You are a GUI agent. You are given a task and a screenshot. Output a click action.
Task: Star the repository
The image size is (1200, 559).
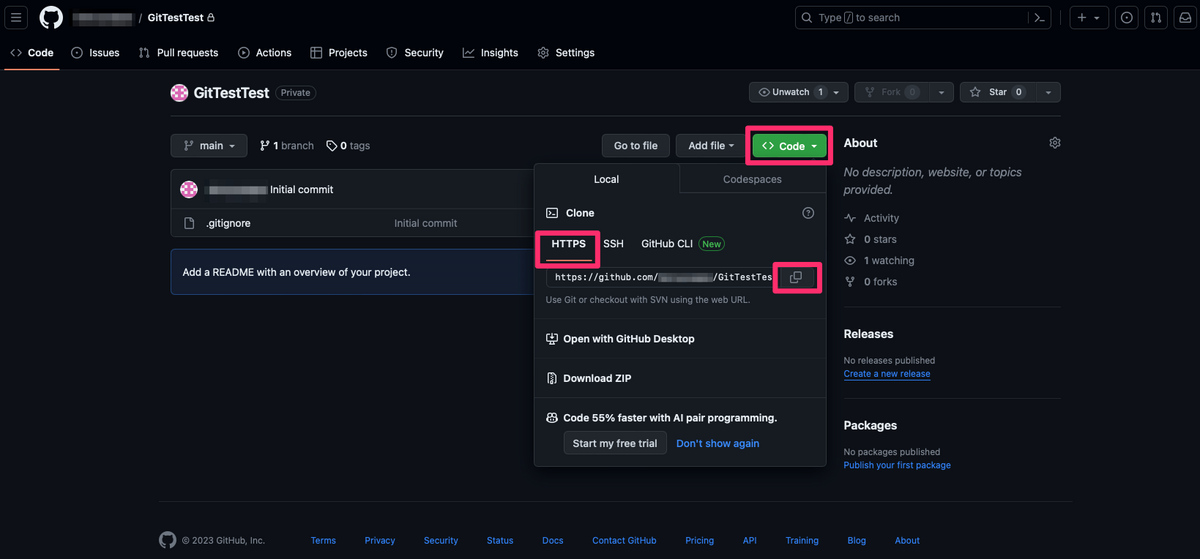click(x=997, y=92)
